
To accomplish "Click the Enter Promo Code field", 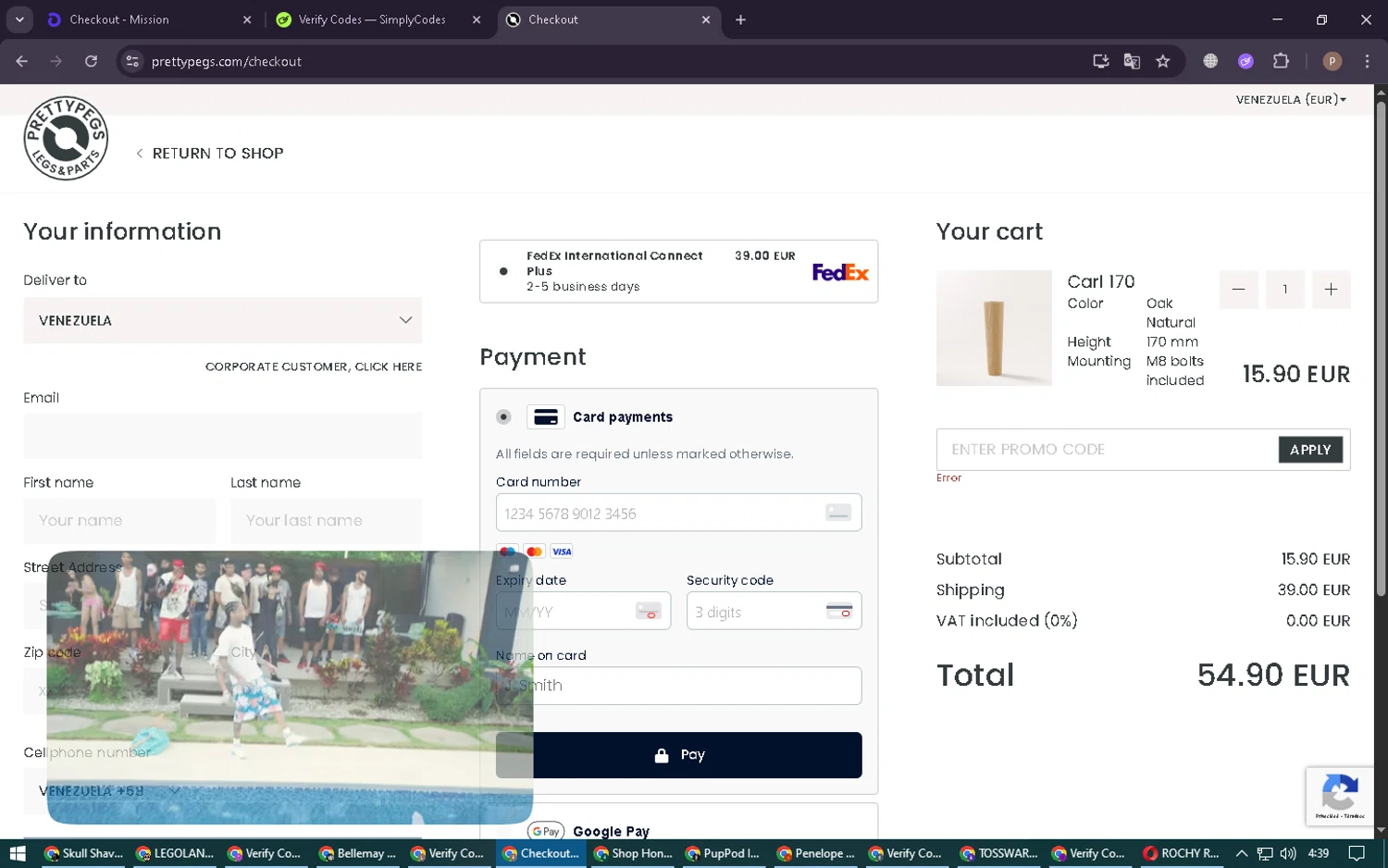I will point(1107,450).
